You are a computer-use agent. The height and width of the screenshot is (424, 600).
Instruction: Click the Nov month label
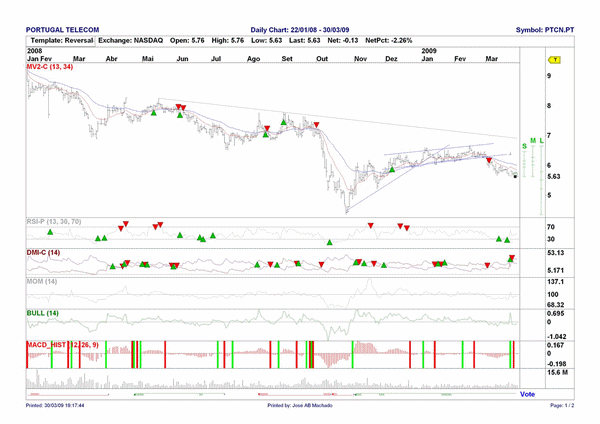point(360,59)
